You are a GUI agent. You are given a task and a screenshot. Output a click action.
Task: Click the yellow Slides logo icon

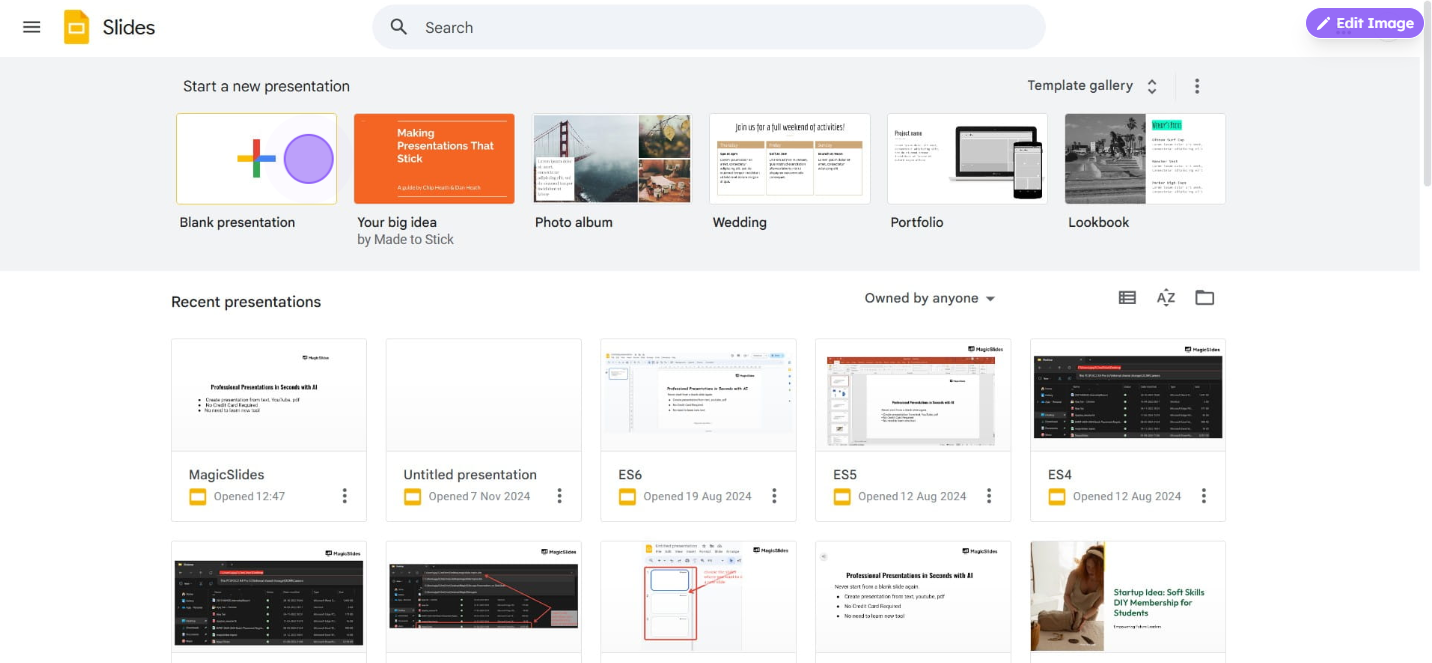point(77,27)
